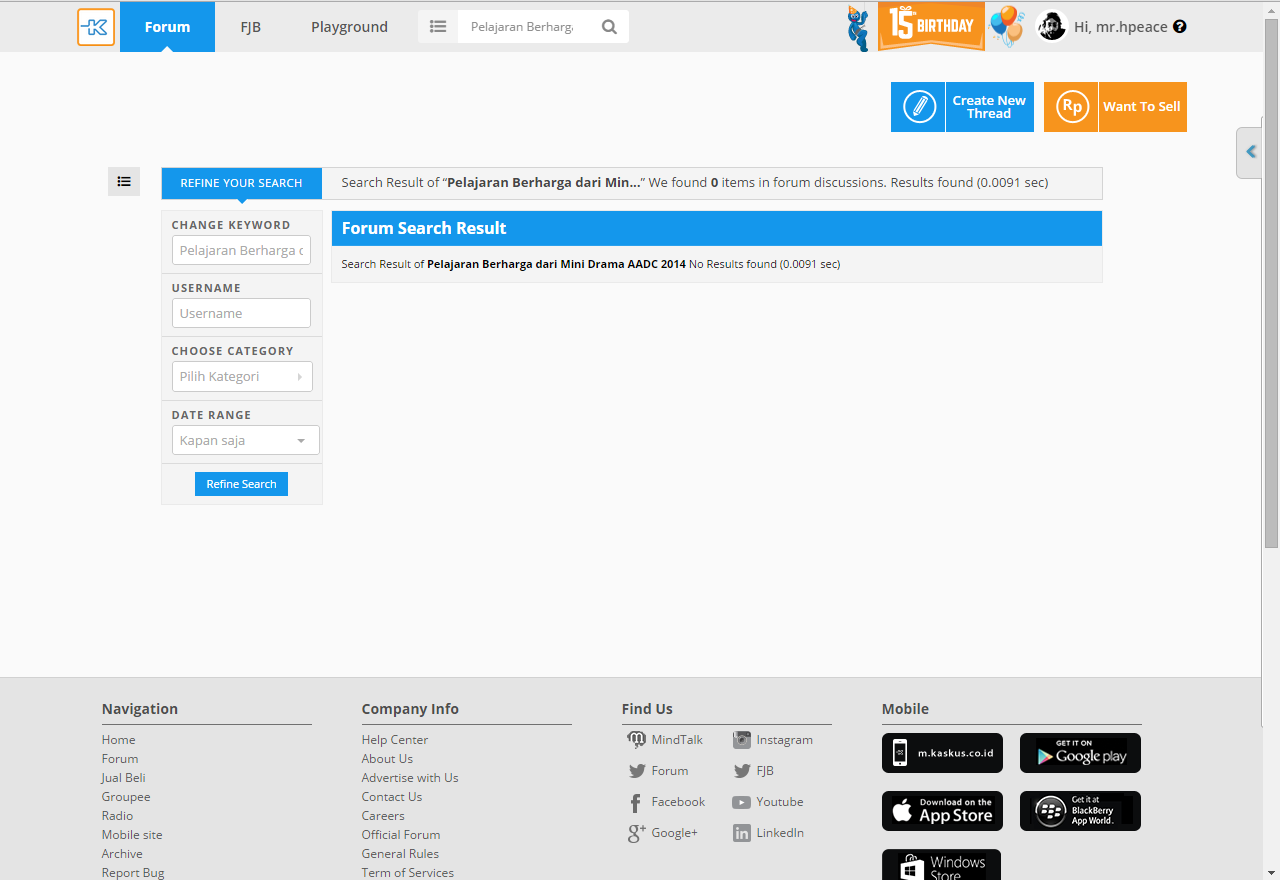The height and width of the screenshot is (880, 1280).
Task: Open the 15 Birthday banner
Action: coord(931,26)
